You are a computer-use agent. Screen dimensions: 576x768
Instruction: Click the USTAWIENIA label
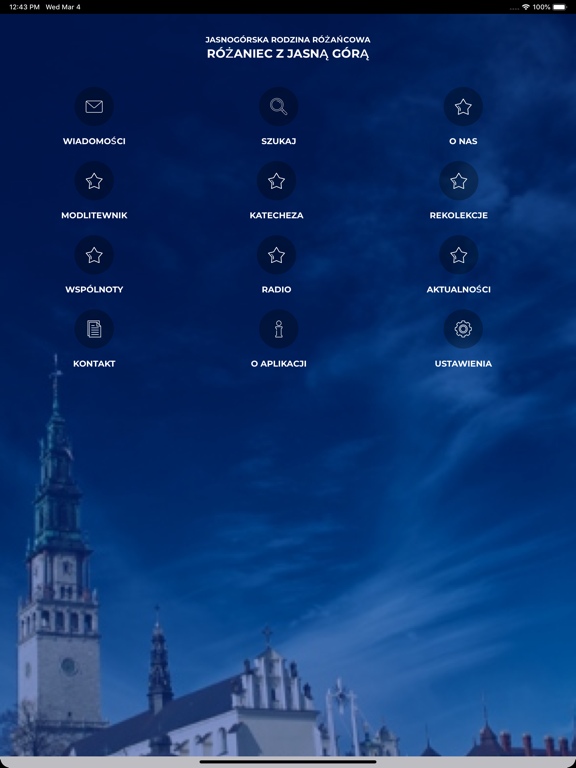coord(463,363)
